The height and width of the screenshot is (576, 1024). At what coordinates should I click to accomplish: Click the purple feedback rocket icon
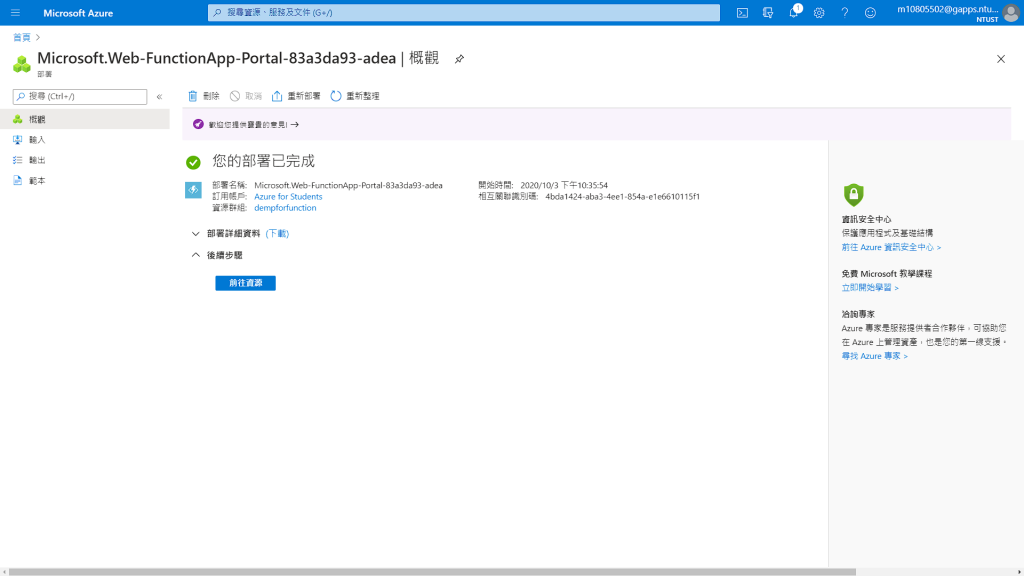(198, 124)
